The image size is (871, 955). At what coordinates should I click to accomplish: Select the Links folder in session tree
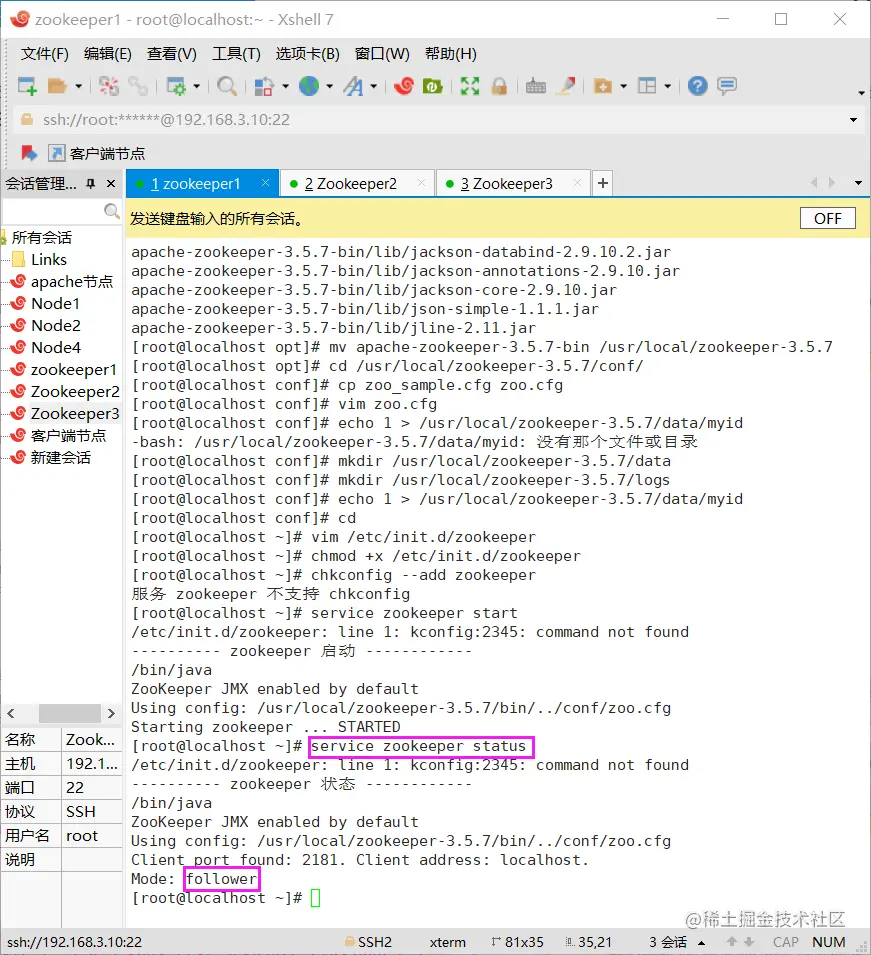point(49,259)
